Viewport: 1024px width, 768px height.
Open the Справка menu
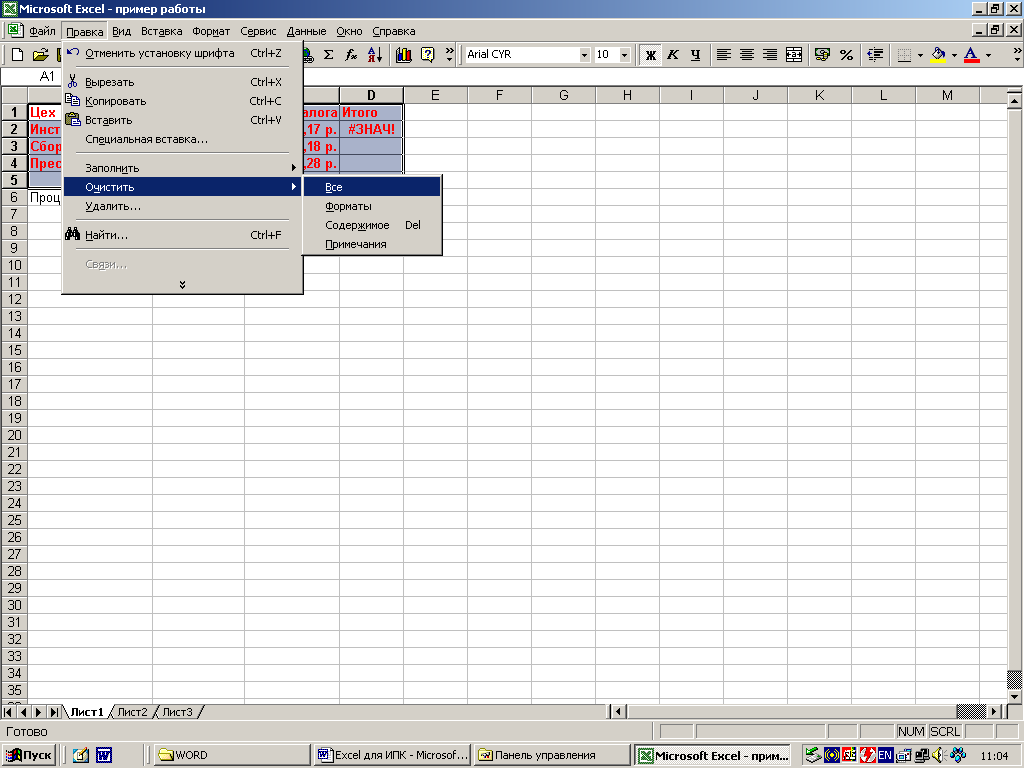coord(394,31)
